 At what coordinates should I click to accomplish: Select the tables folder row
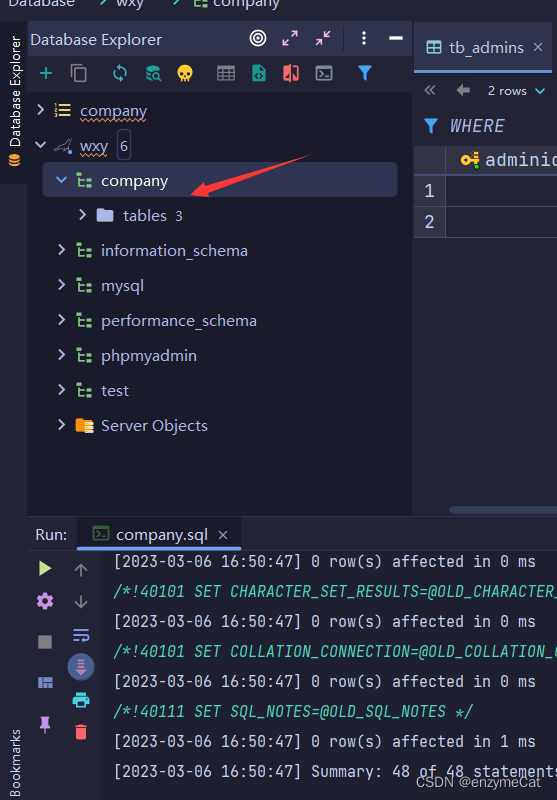(220, 216)
